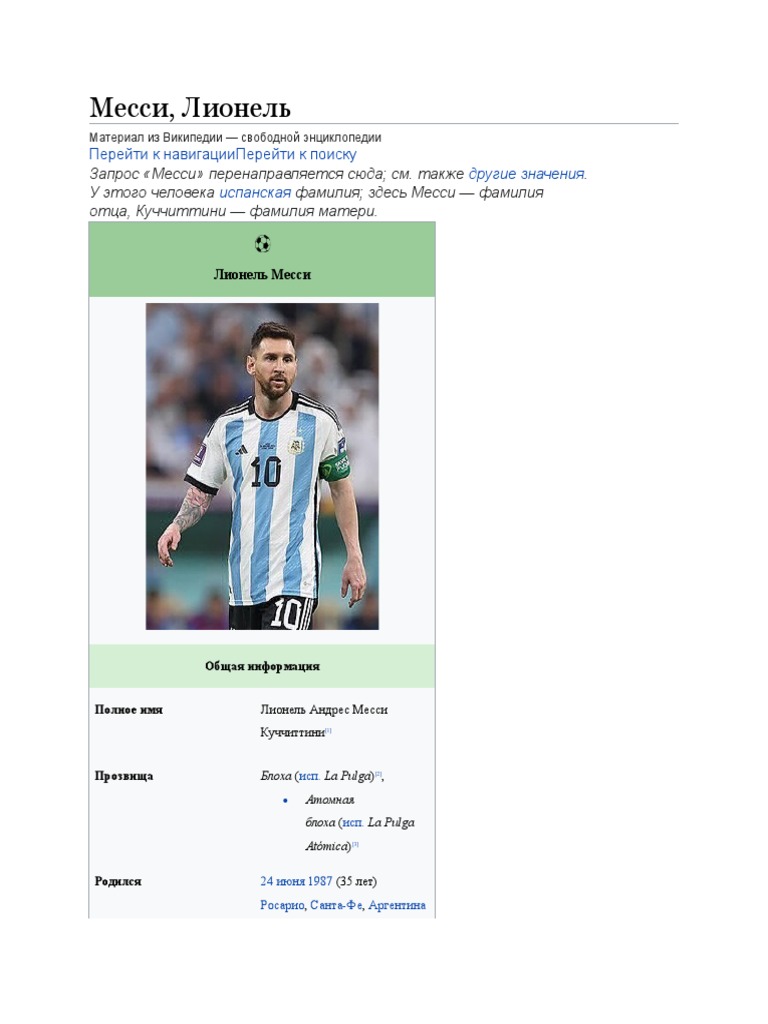Screen dimensions: 768x1024
Task: Open 'исп.' link next to La Pulga
Action: point(309,776)
